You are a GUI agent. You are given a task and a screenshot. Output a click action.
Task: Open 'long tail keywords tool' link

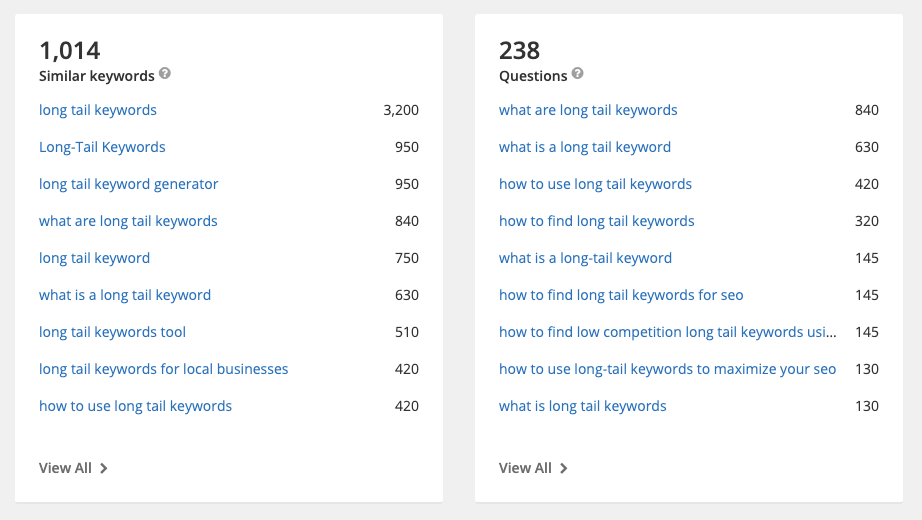click(x=112, y=332)
